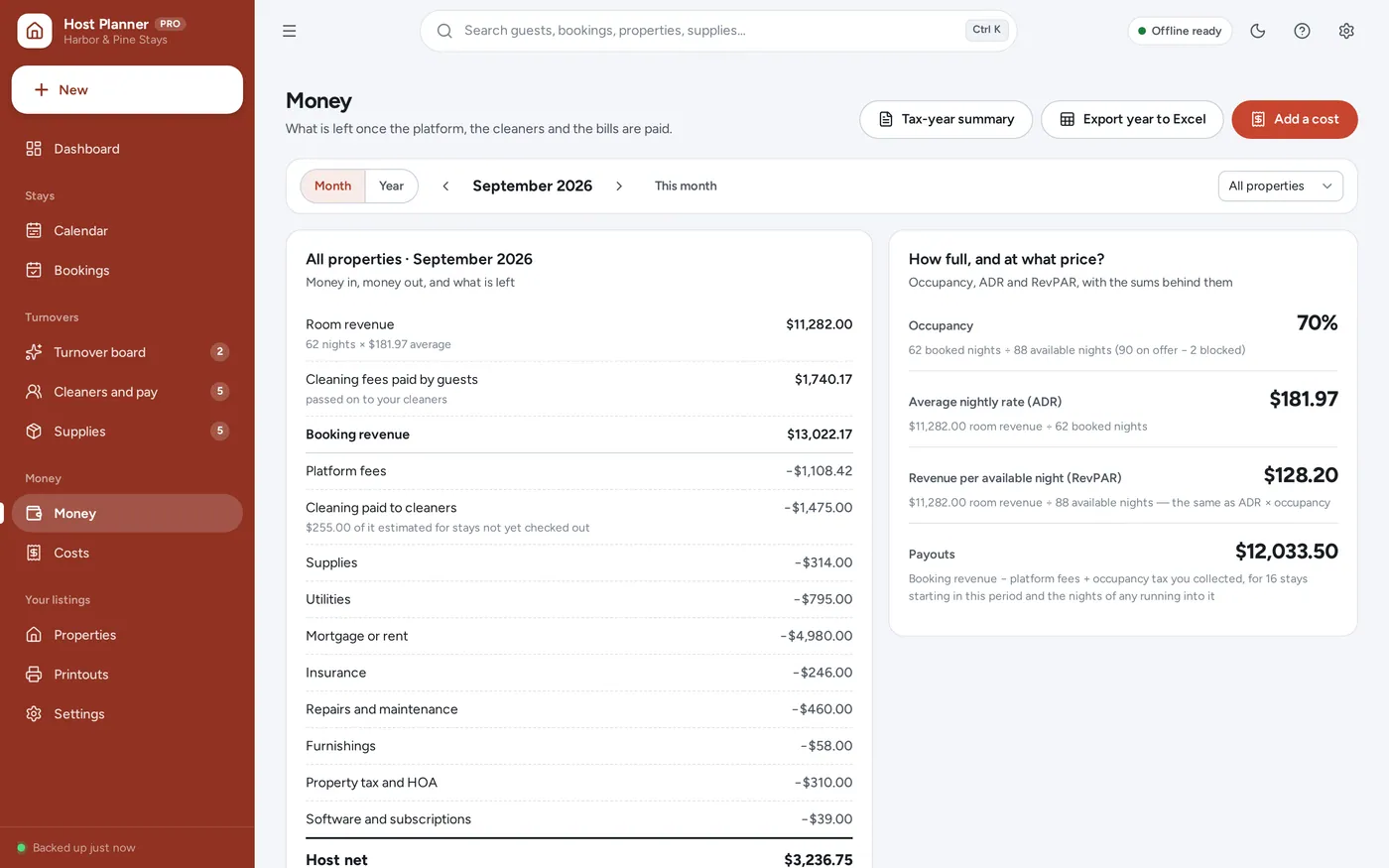Open Dashboard in the sidebar
Viewport: 1389px width, 868px height.
(x=127, y=149)
